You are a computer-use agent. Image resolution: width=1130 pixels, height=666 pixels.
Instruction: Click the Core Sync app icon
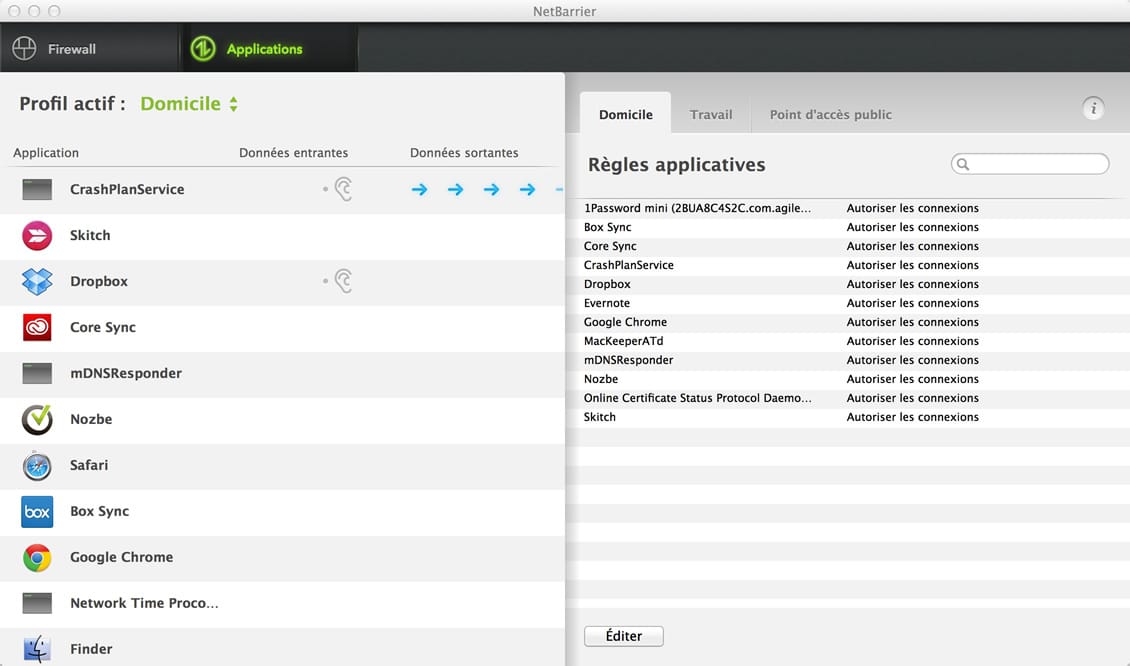tap(37, 327)
